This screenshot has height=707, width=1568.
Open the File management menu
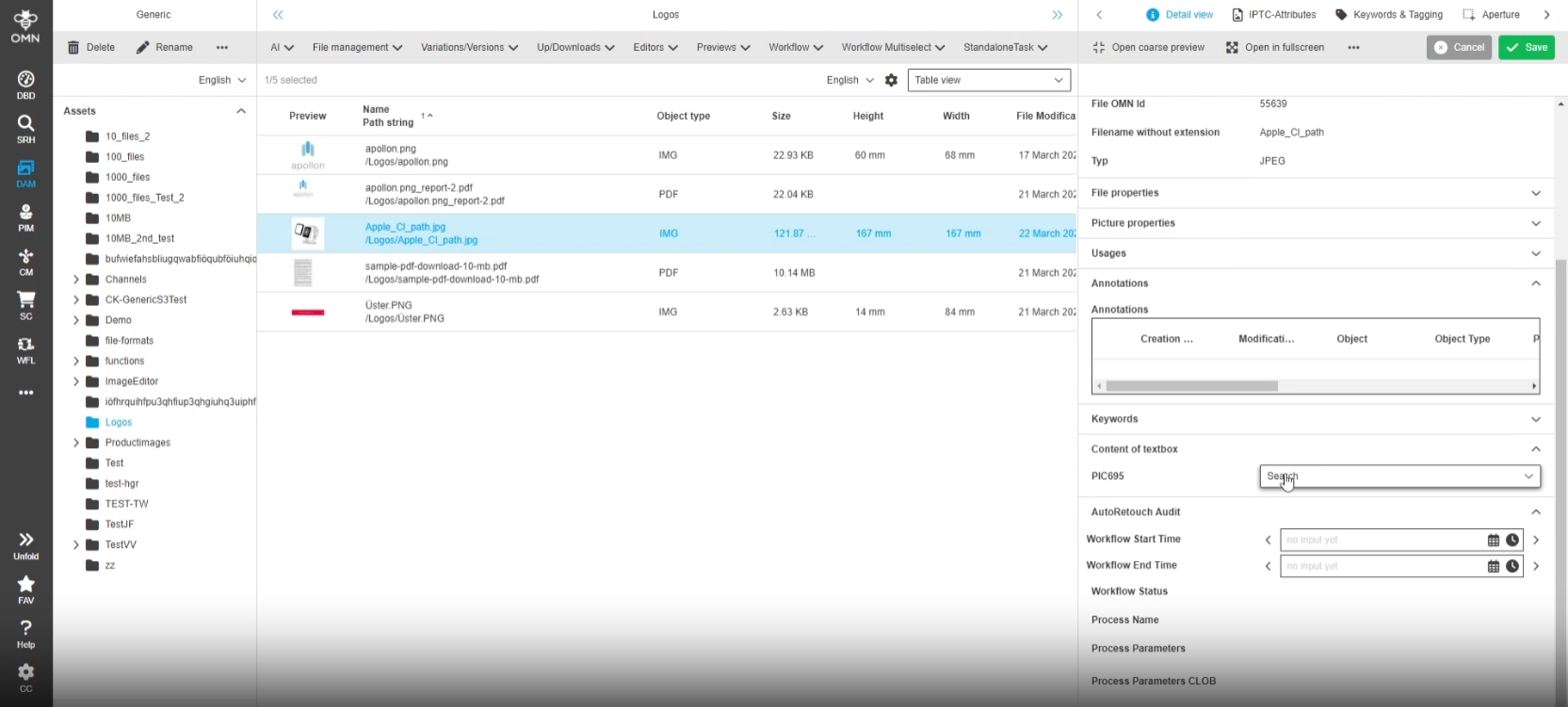click(357, 47)
